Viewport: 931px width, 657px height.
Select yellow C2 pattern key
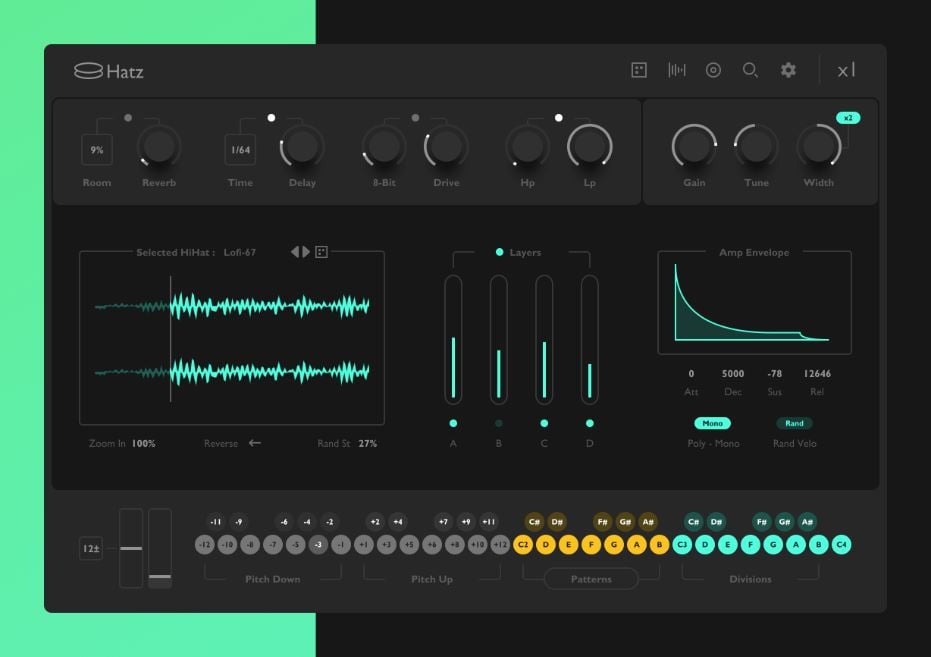[x=522, y=544]
